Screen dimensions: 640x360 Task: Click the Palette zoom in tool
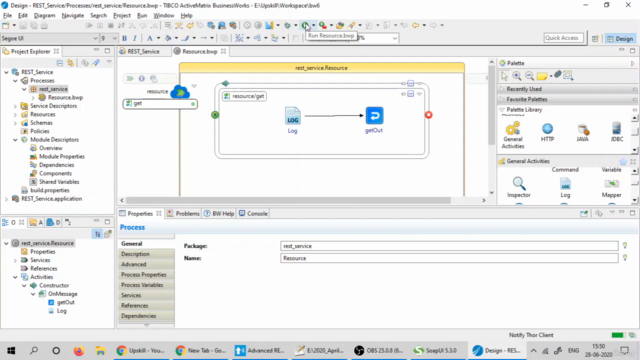[x=517, y=76]
